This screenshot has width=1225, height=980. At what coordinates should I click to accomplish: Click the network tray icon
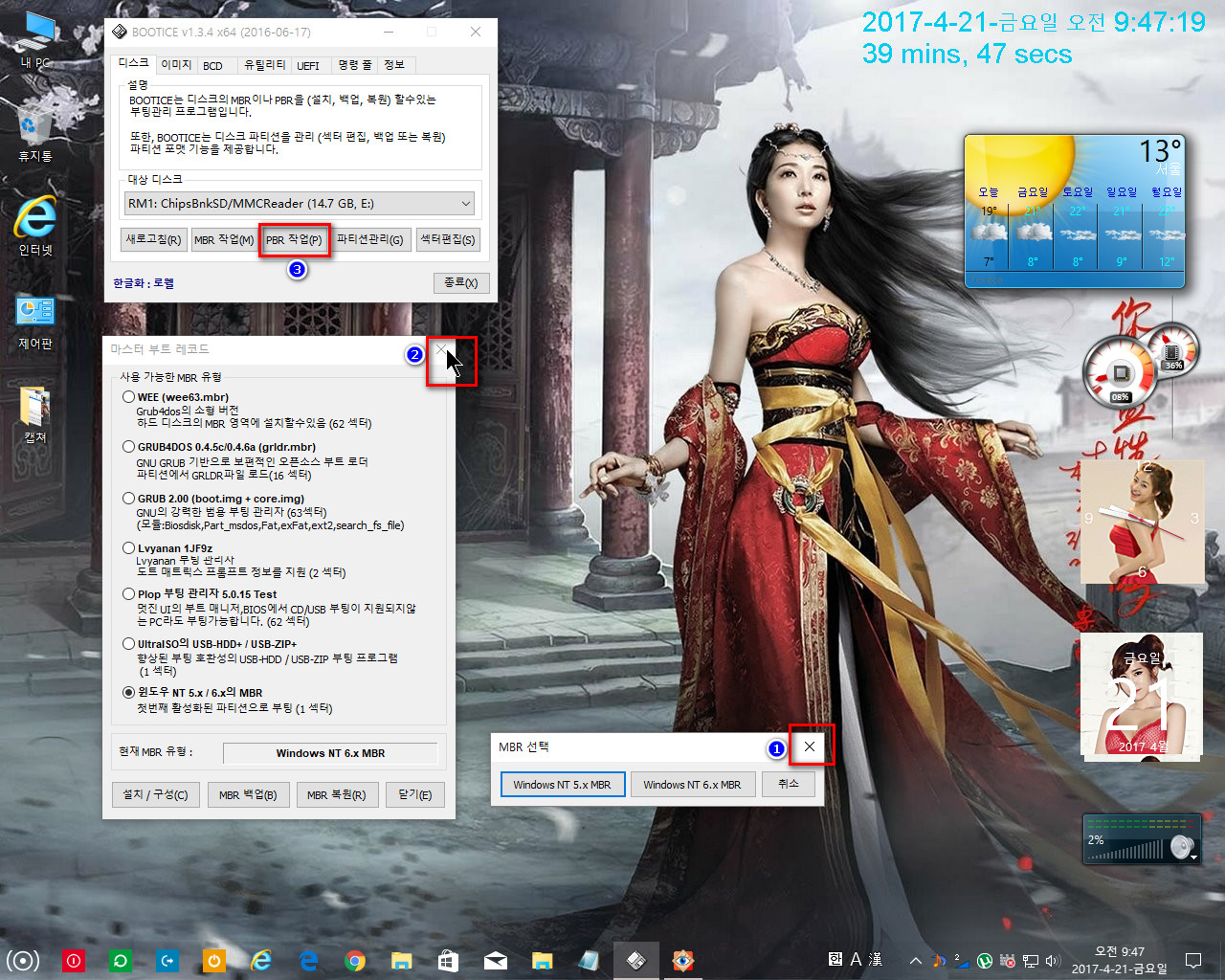click(1030, 961)
